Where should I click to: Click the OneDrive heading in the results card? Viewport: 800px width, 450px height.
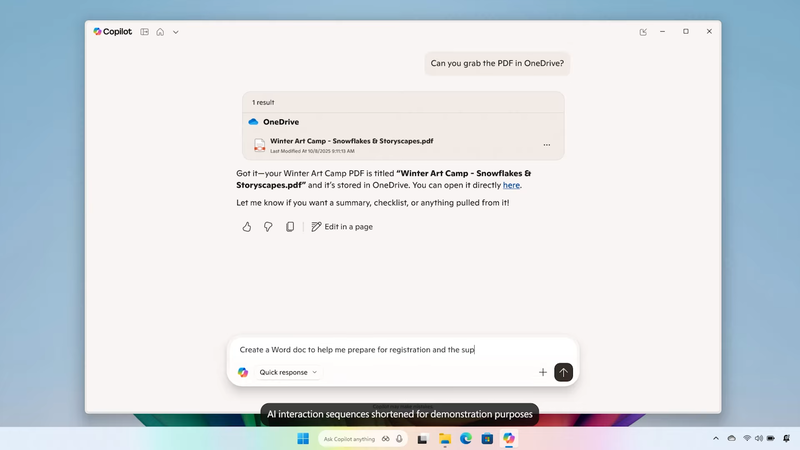281,122
